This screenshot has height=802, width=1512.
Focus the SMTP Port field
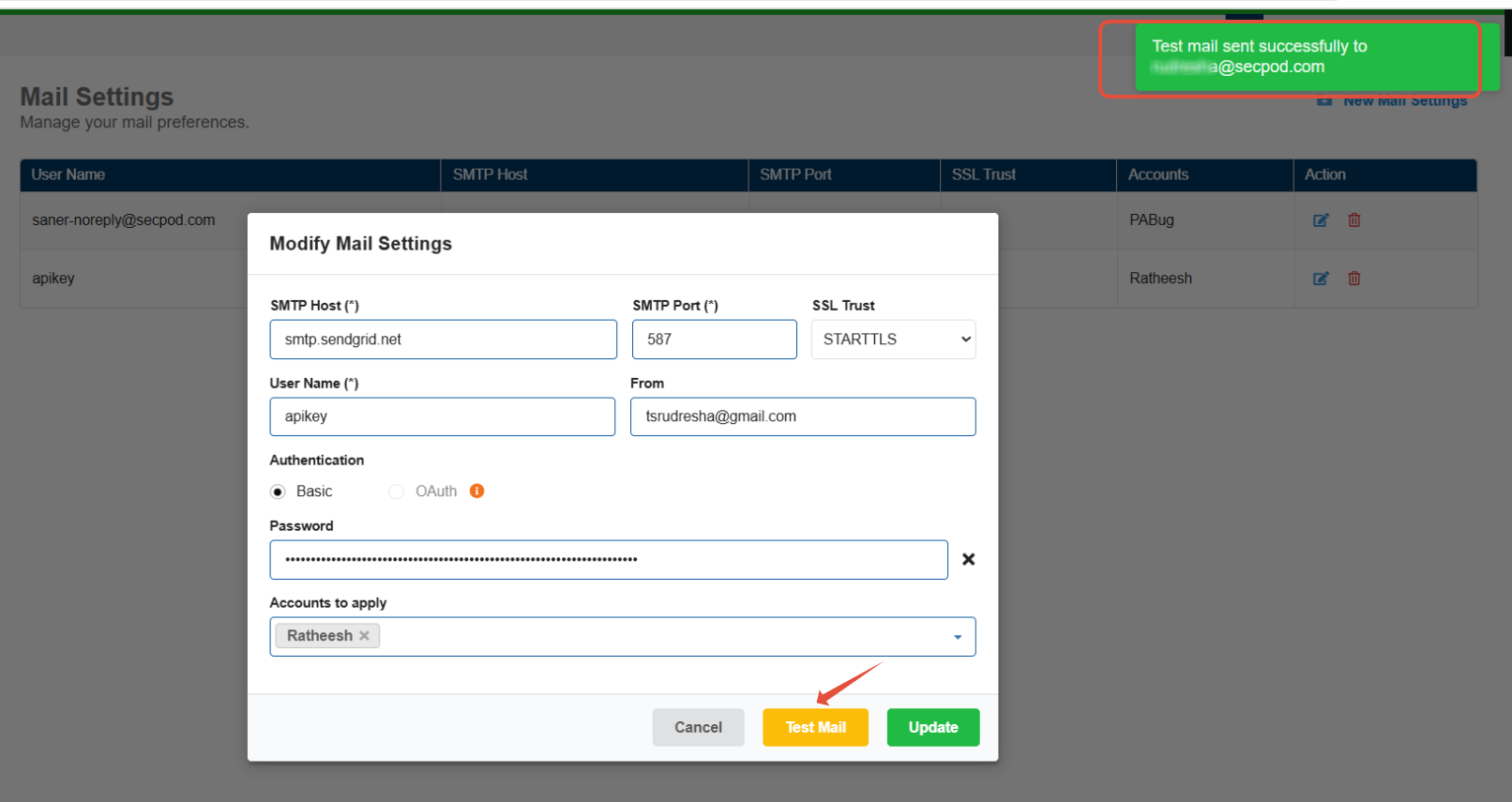715,340
